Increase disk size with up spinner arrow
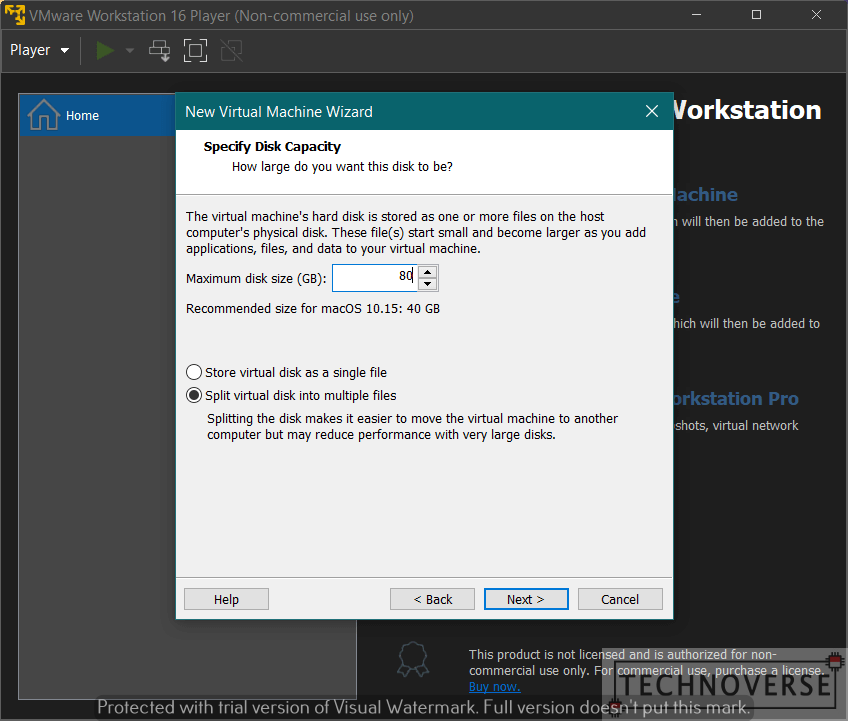This screenshot has height=721, width=848. (x=428, y=272)
